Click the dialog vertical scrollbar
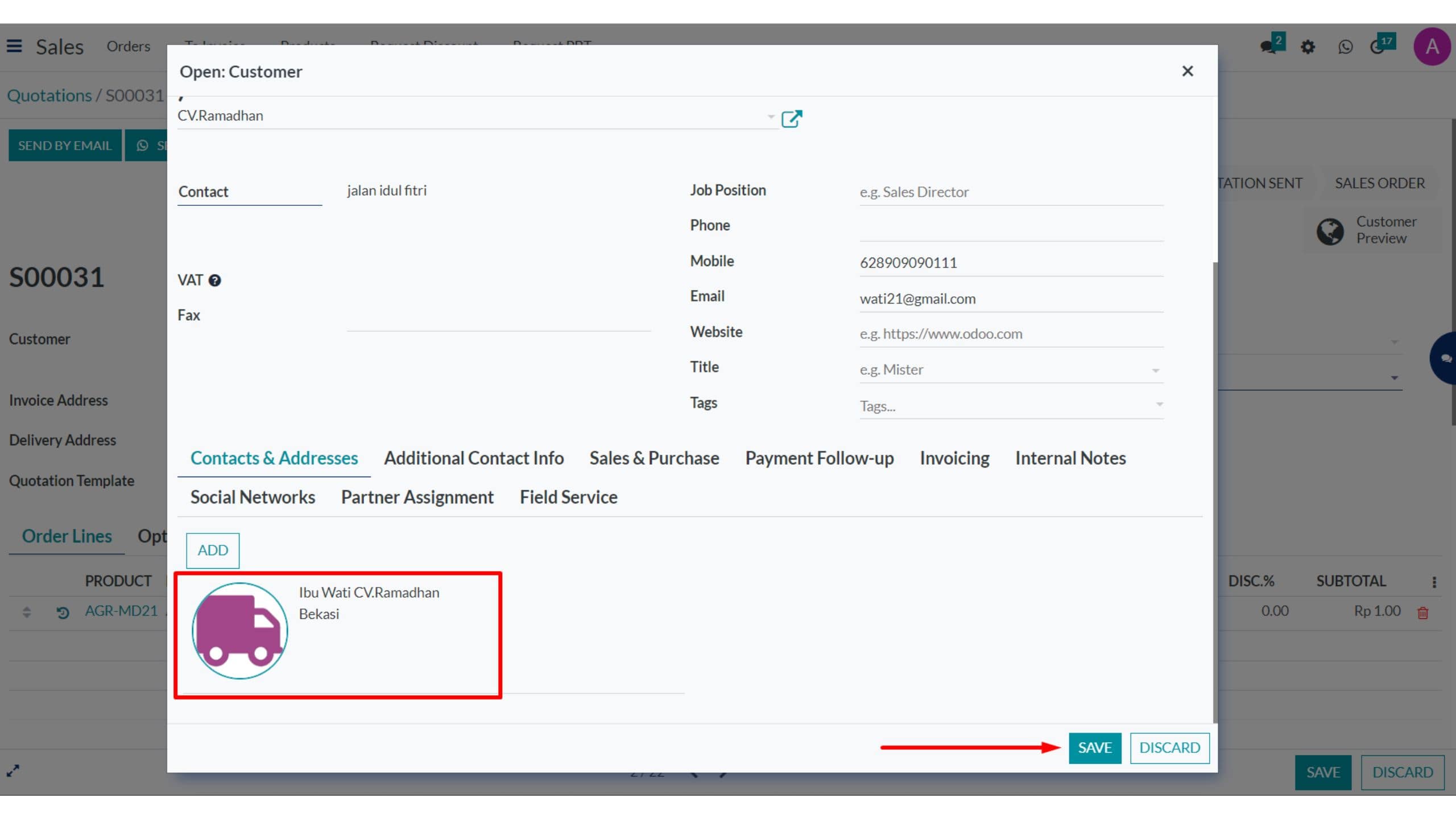This screenshot has height=819, width=1456. coord(1215,492)
